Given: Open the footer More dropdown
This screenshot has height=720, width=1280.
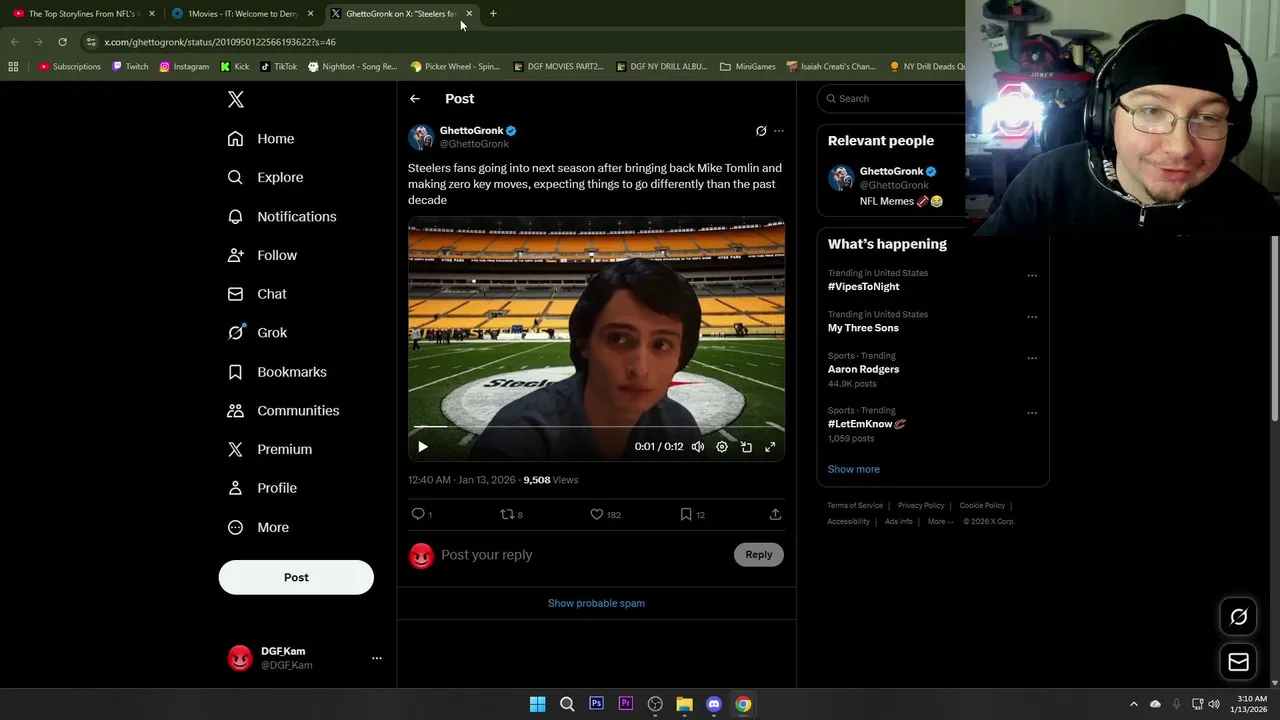Looking at the screenshot, I should [939, 522].
